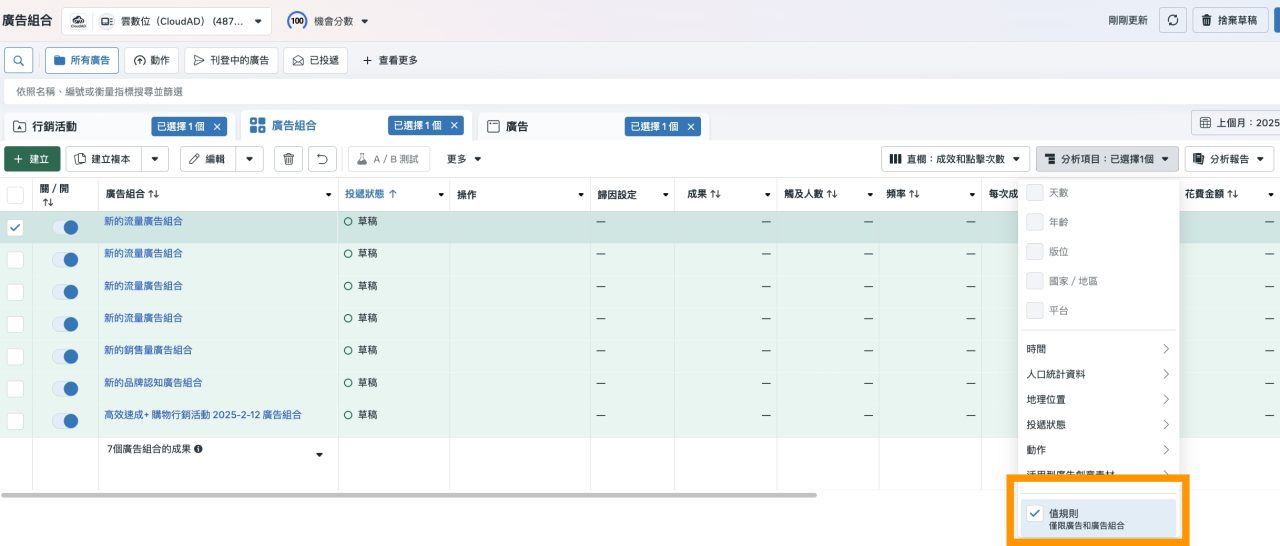Tick the 國家 / 地區 breakdown checkbox
Image resolution: width=1280 pixels, height=546 pixels.
[x=1035, y=281]
